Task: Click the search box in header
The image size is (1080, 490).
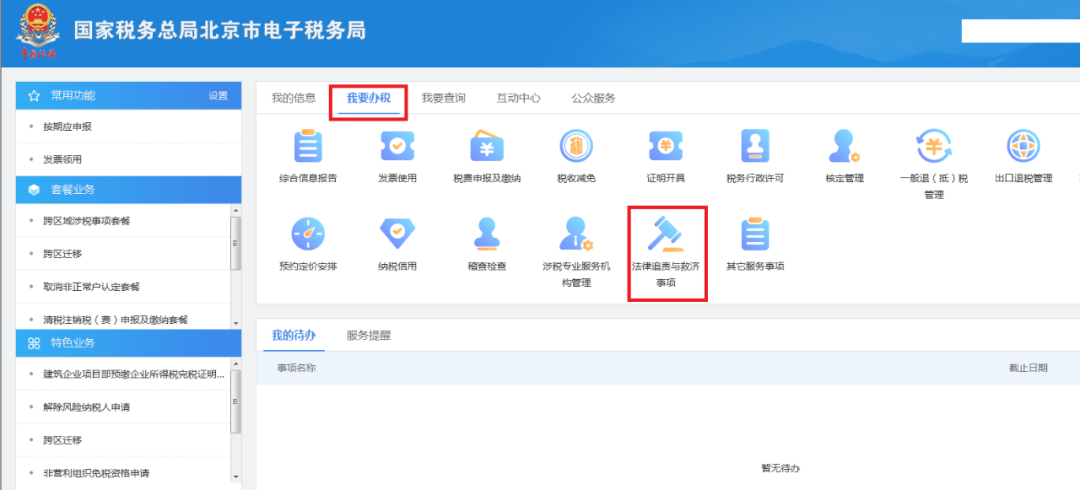Action: click(1020, 31)
